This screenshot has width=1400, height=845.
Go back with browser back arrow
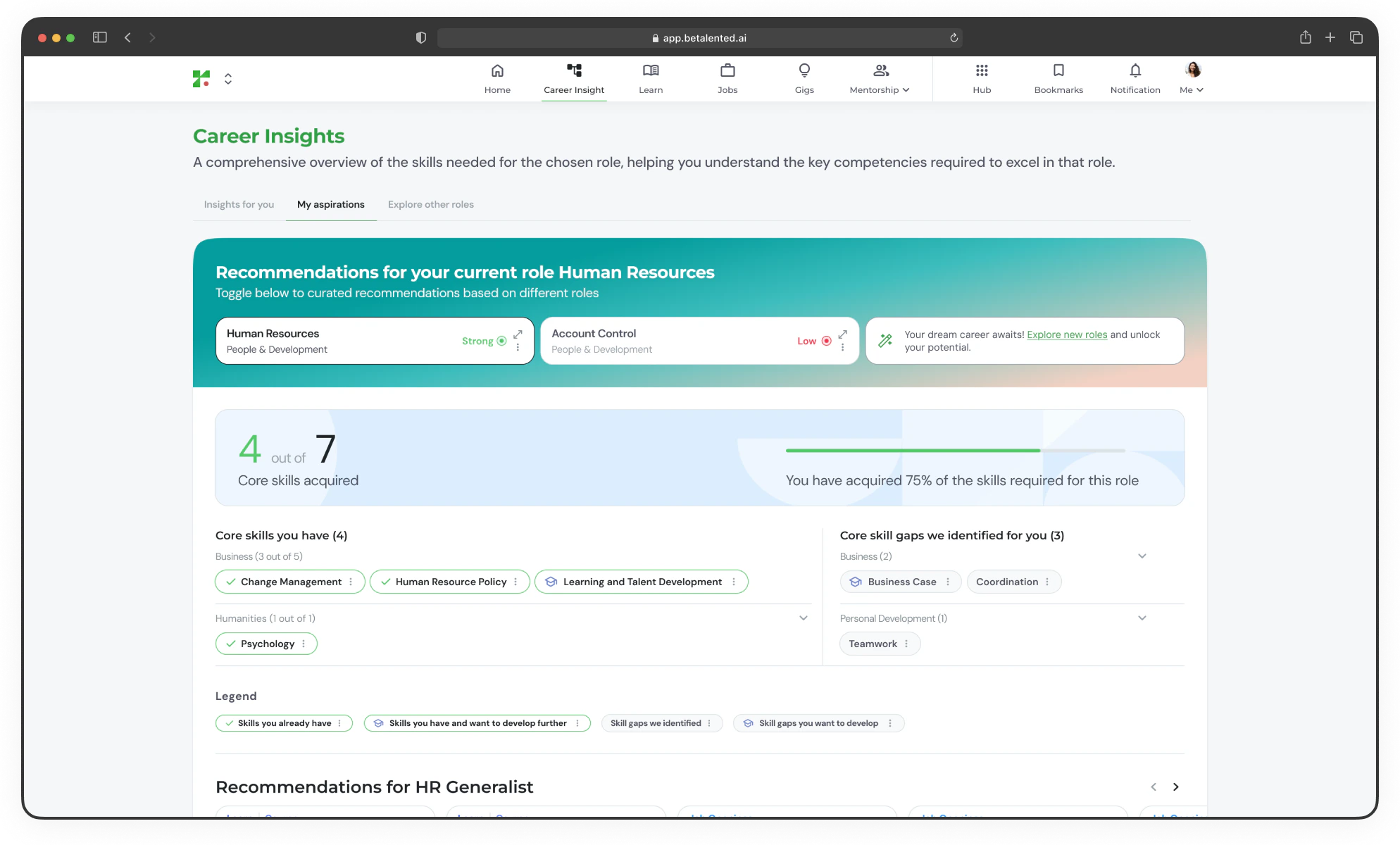[127, 37]
